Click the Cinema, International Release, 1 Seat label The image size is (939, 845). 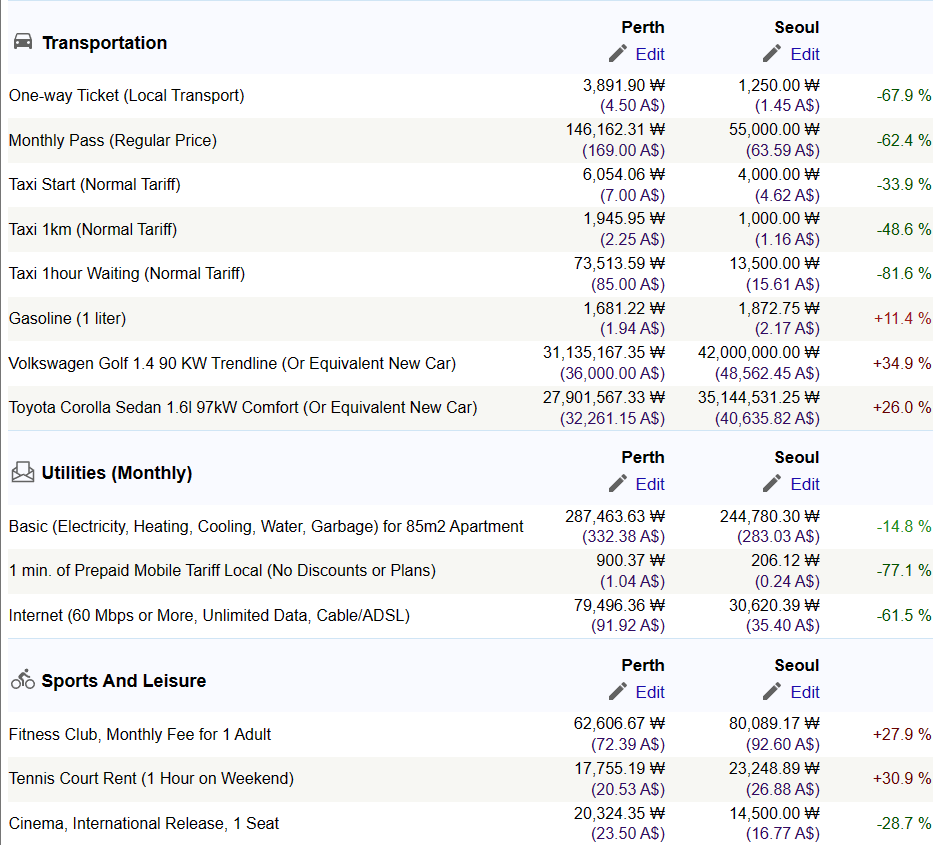click(144, 823)
